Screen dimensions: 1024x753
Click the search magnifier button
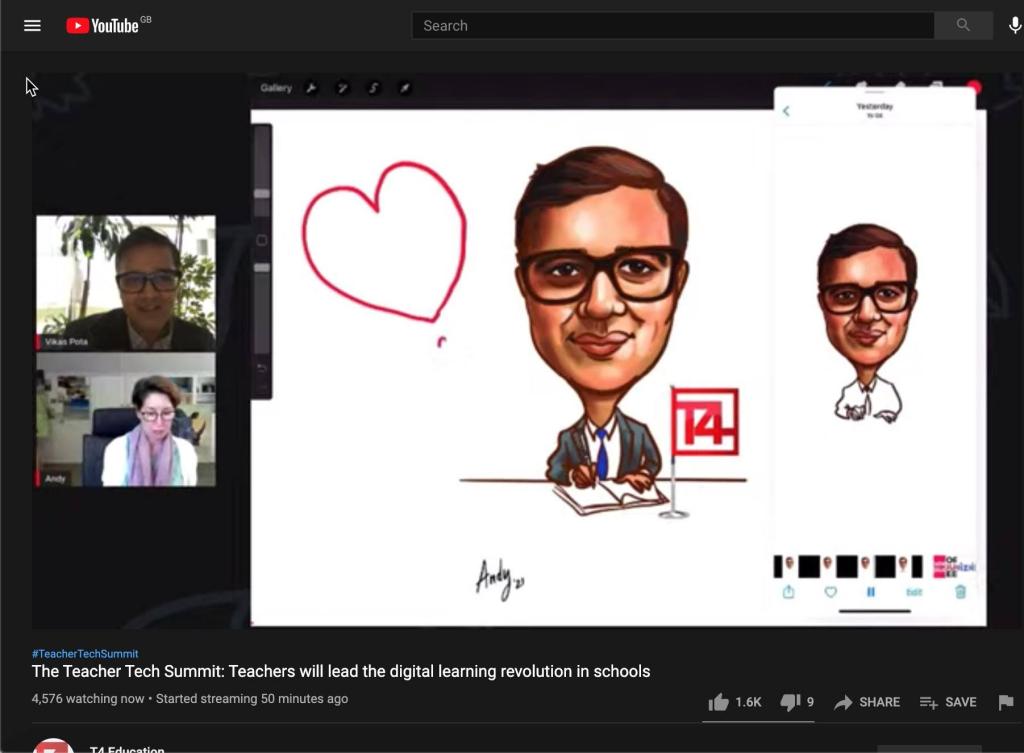click(963, 26)
